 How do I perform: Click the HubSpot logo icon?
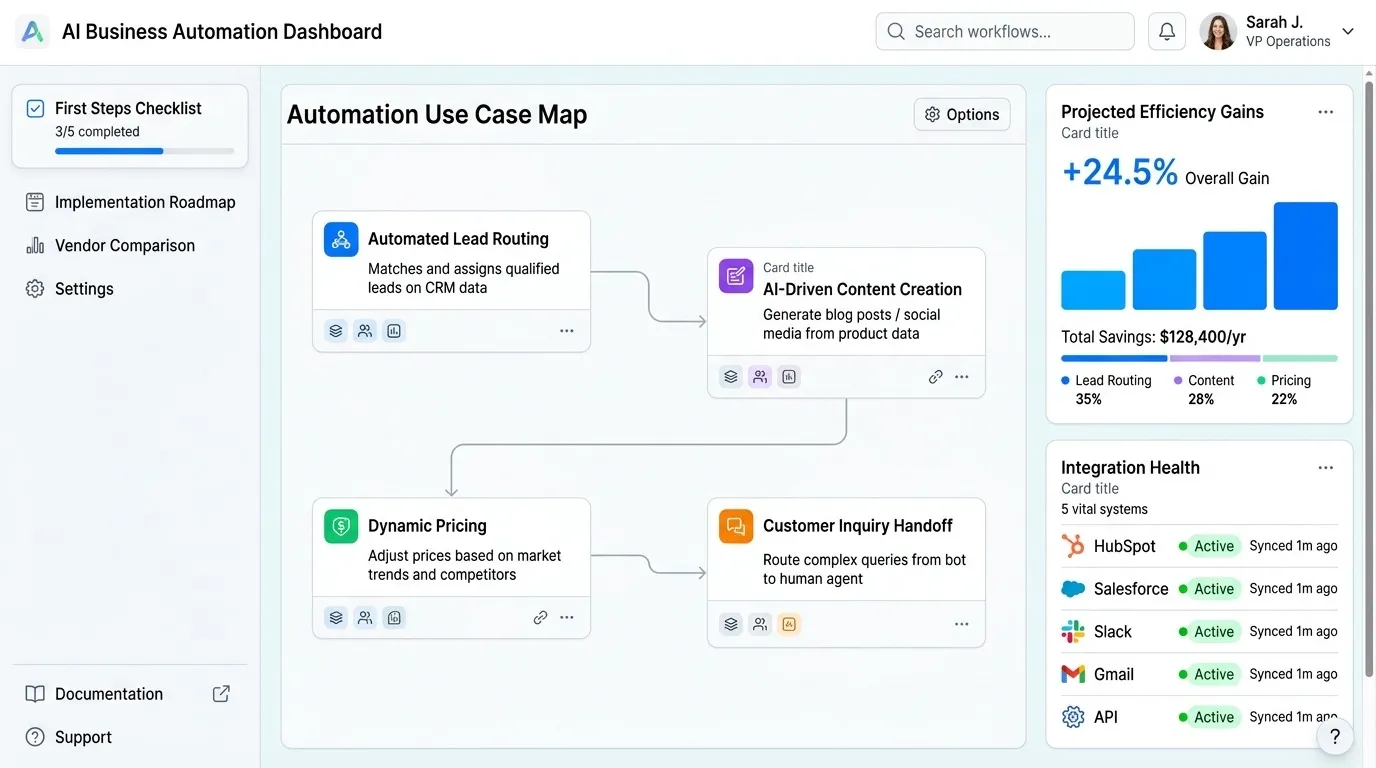pos(1073,546)
